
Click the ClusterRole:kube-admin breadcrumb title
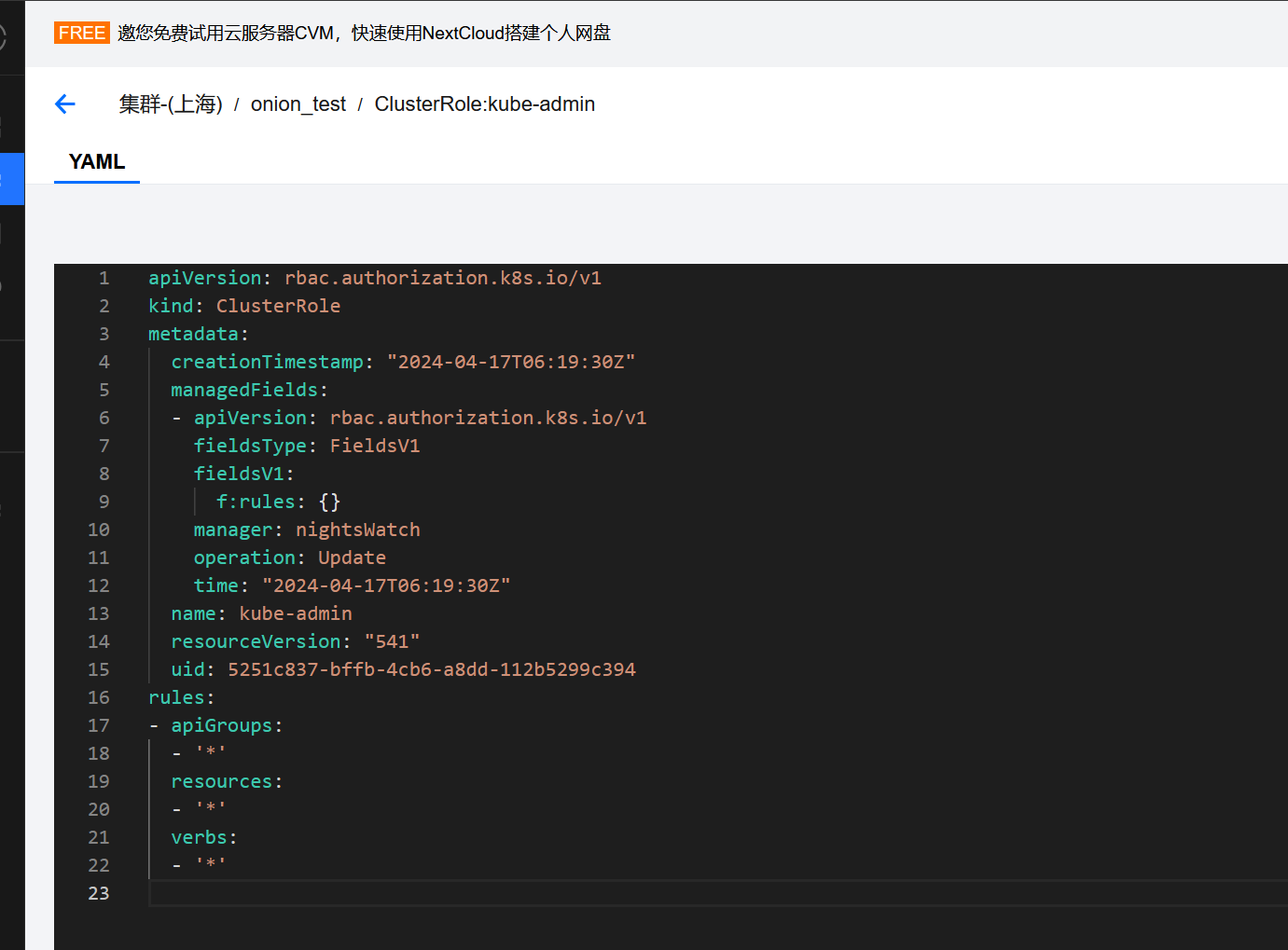coord(485,104)
